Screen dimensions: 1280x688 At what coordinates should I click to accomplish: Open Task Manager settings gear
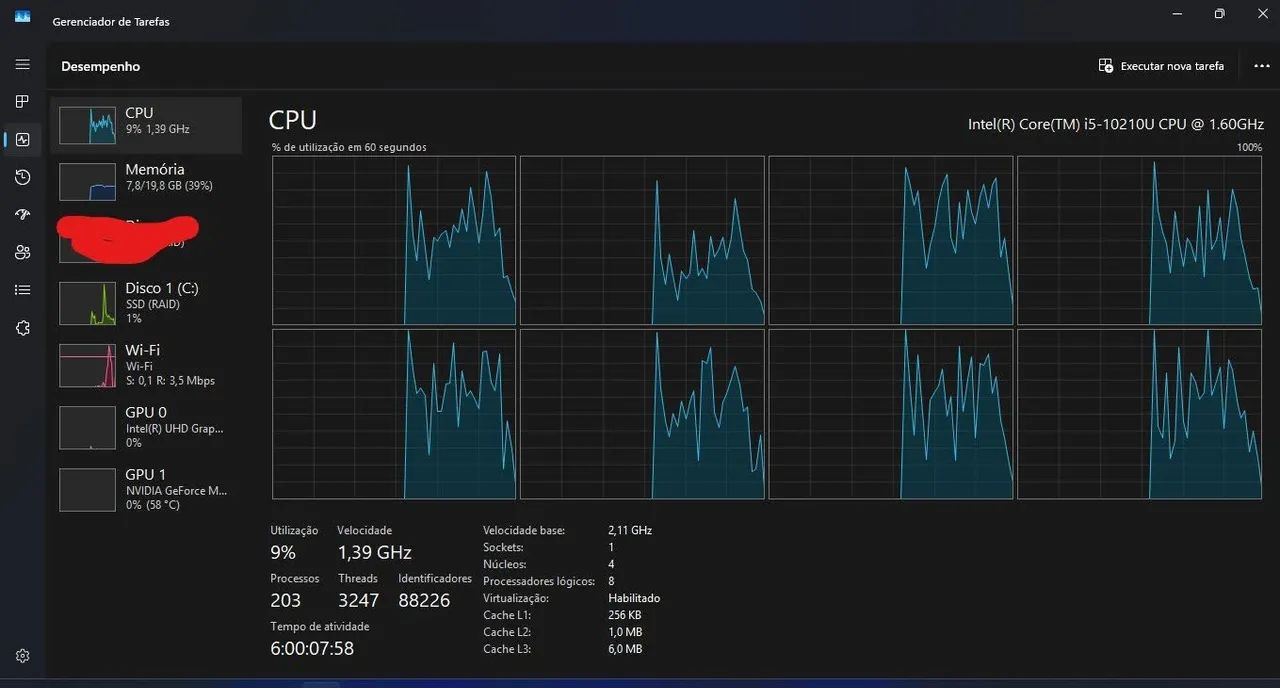pos(22,656)
